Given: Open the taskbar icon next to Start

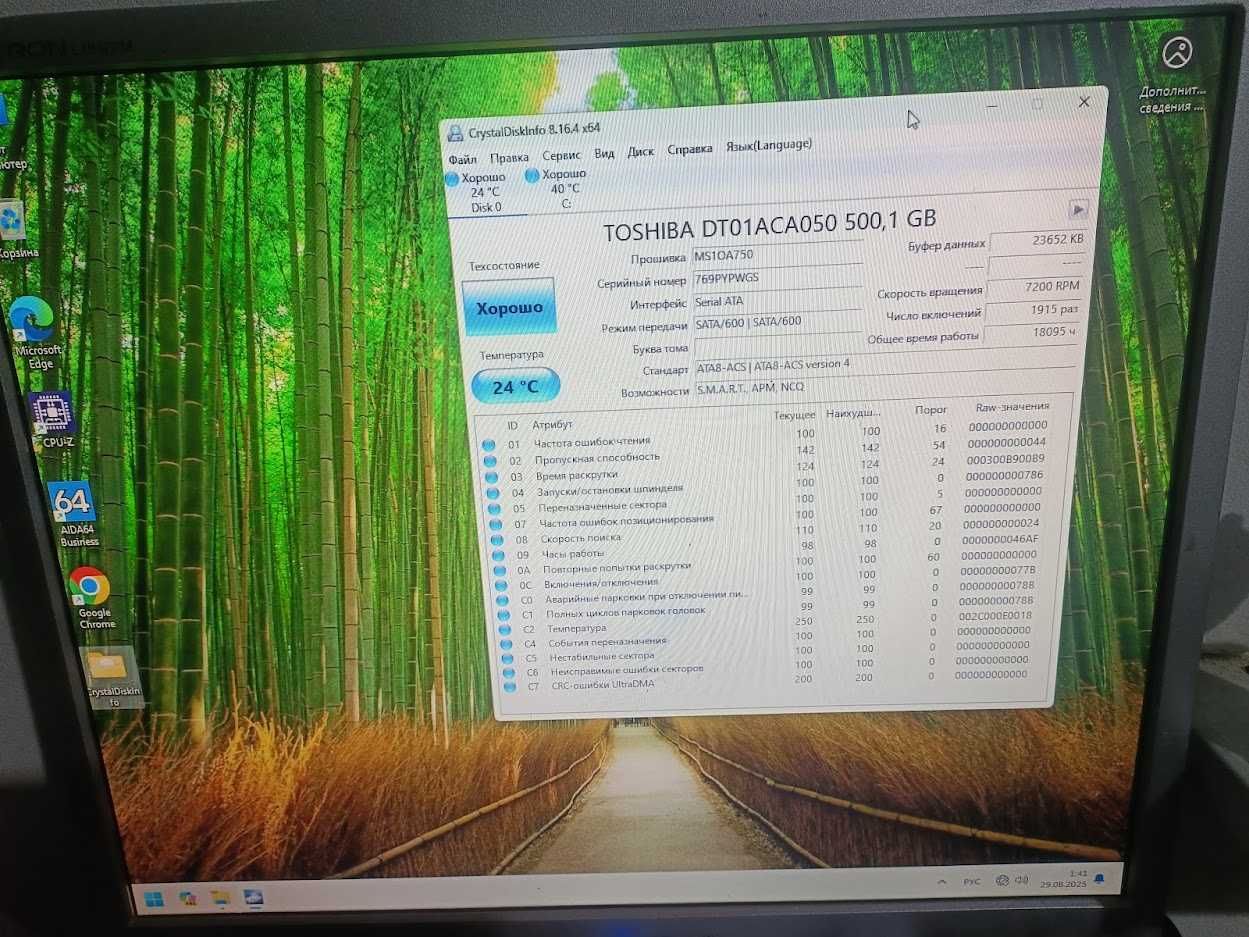Looking at the screenshot, I should (188, 897).
